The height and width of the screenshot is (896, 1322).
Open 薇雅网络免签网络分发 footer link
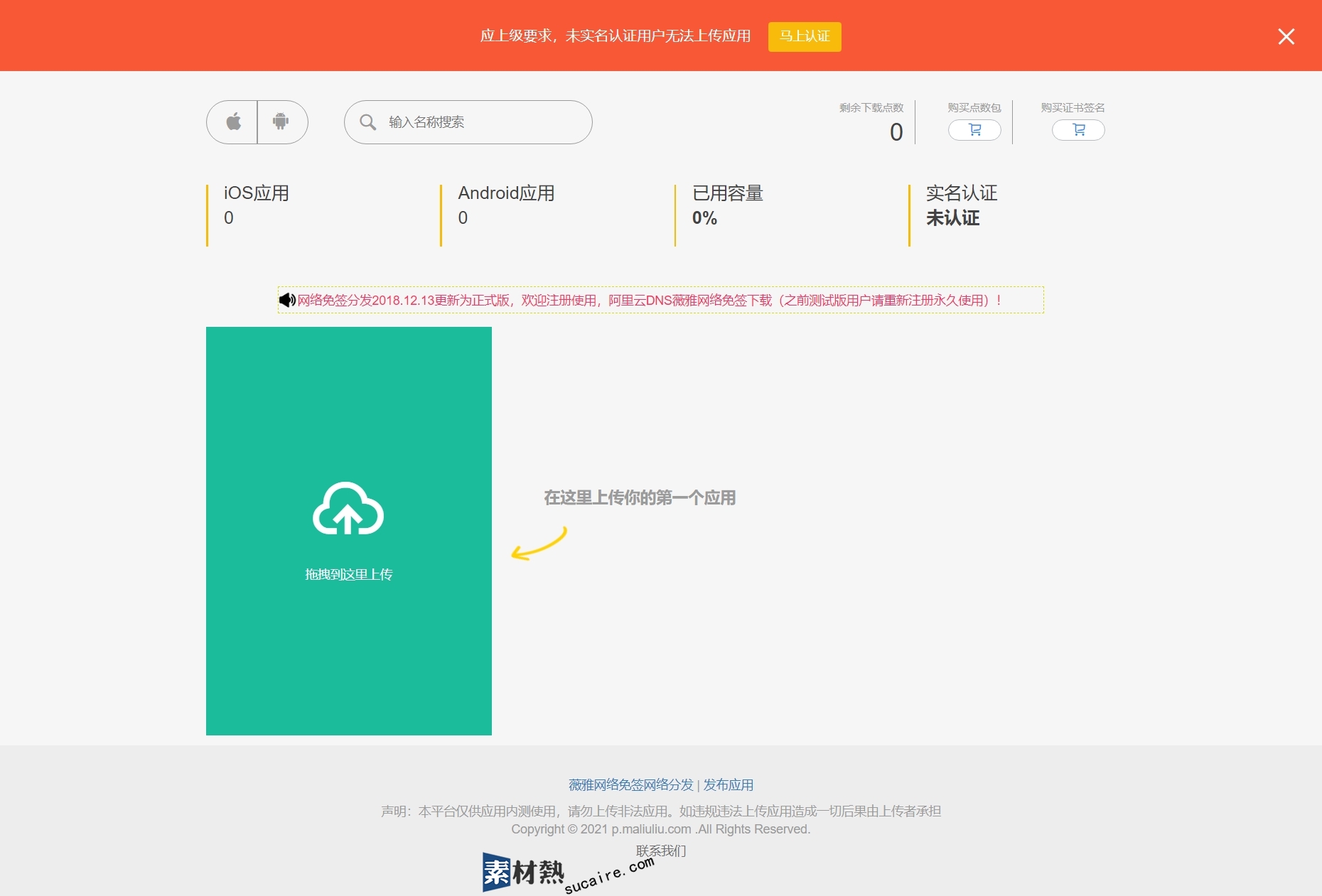(x=630, y=784)
